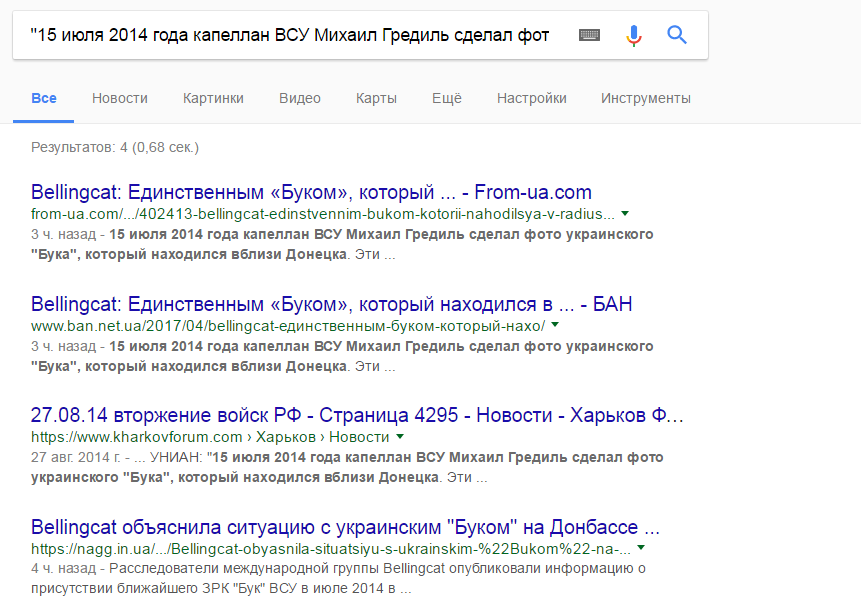
Task: Open Bellingcat объяснила ситуацию result link
Action: click(345, 527)
